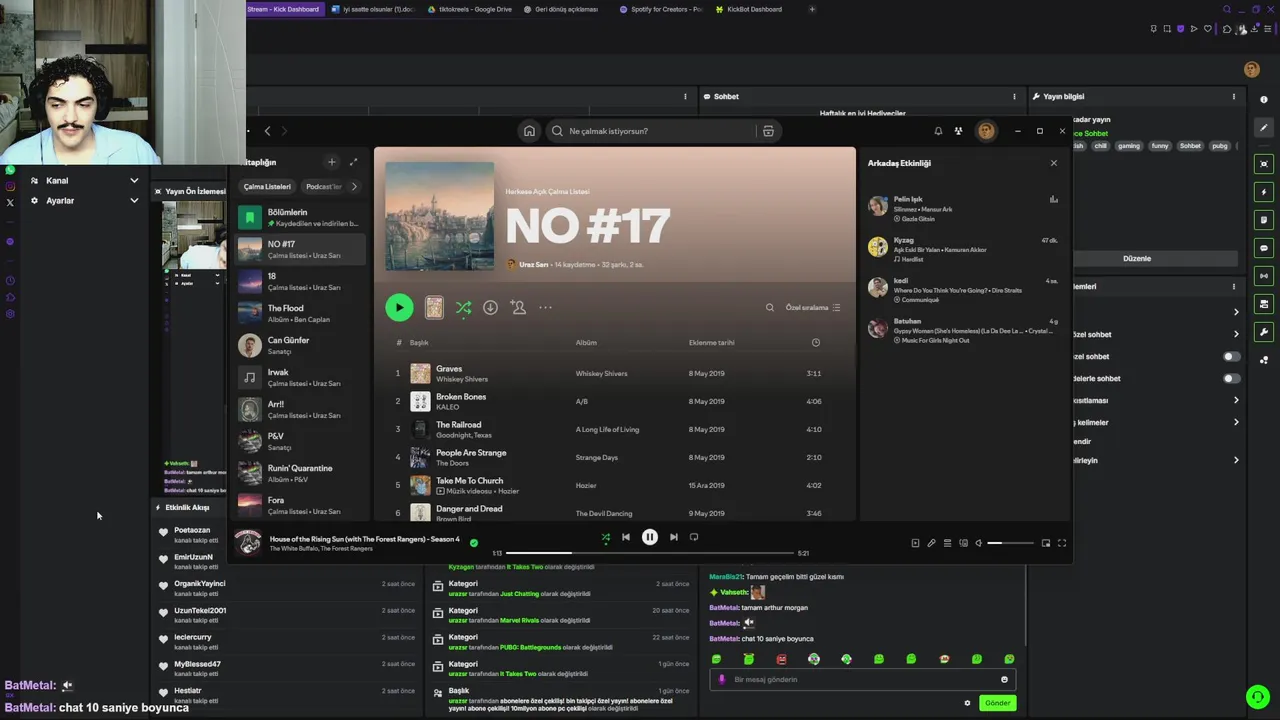This screenshot has width=1280, height=720.
Task: Skip to the previous track
Action: point(626,537)
